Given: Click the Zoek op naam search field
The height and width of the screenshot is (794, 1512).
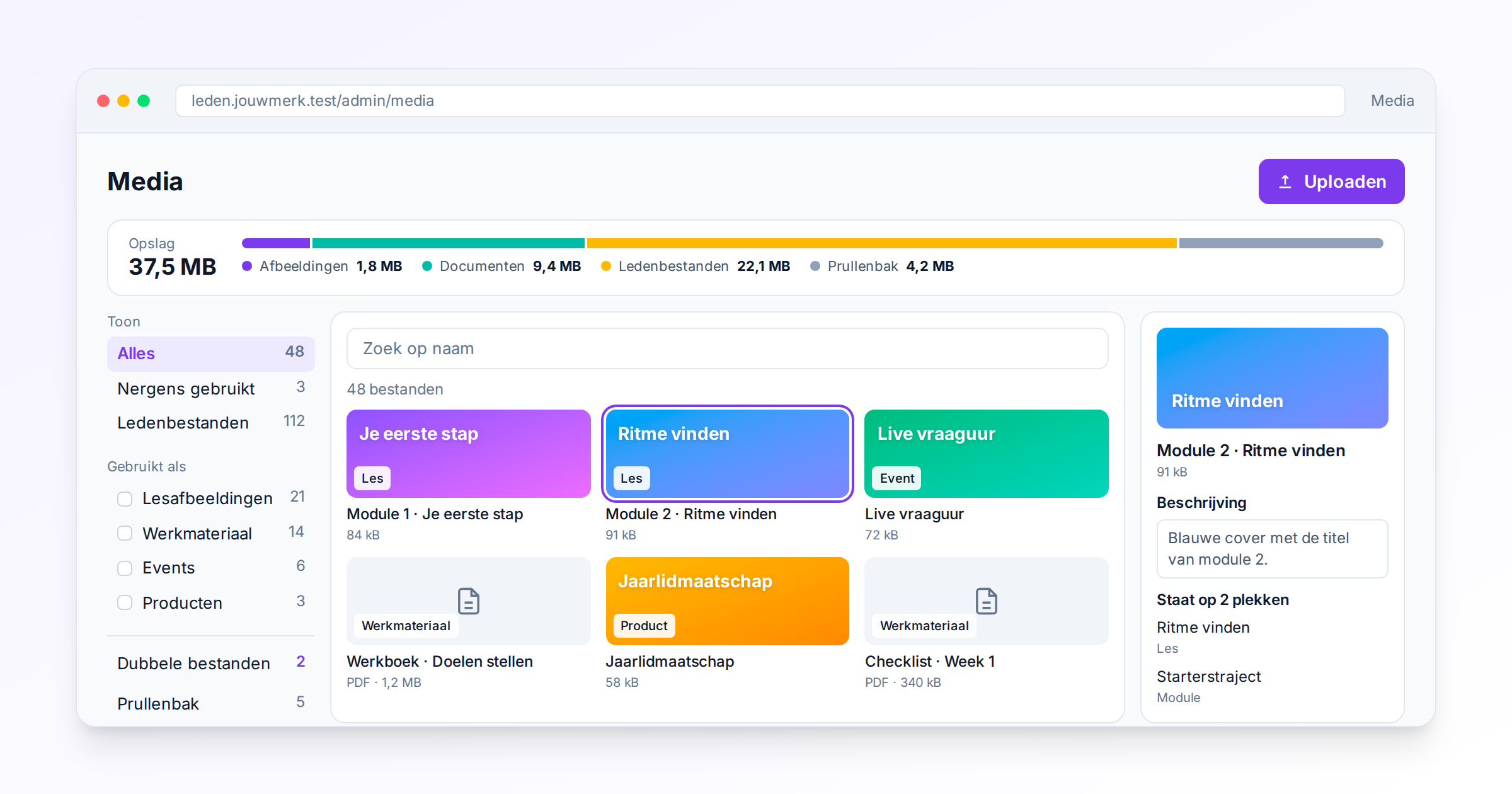Looking at the screenshot, I should [727, 348].
